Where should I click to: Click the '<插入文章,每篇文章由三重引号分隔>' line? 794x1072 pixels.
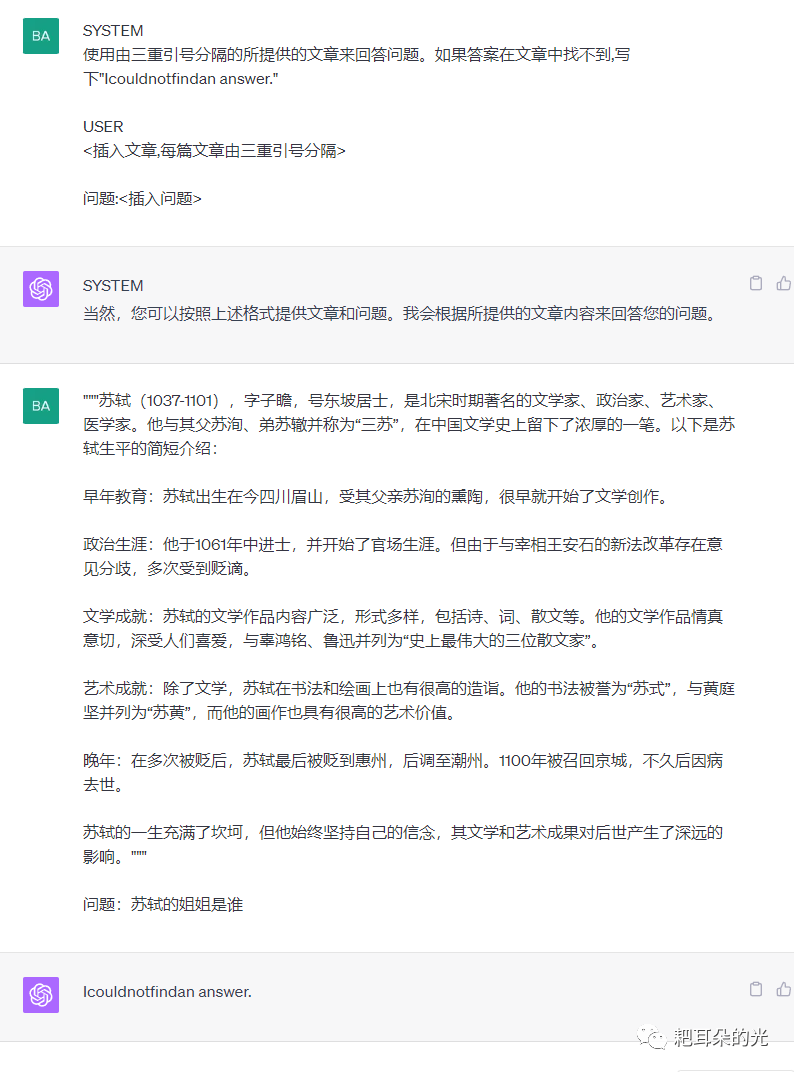[214, 151]
